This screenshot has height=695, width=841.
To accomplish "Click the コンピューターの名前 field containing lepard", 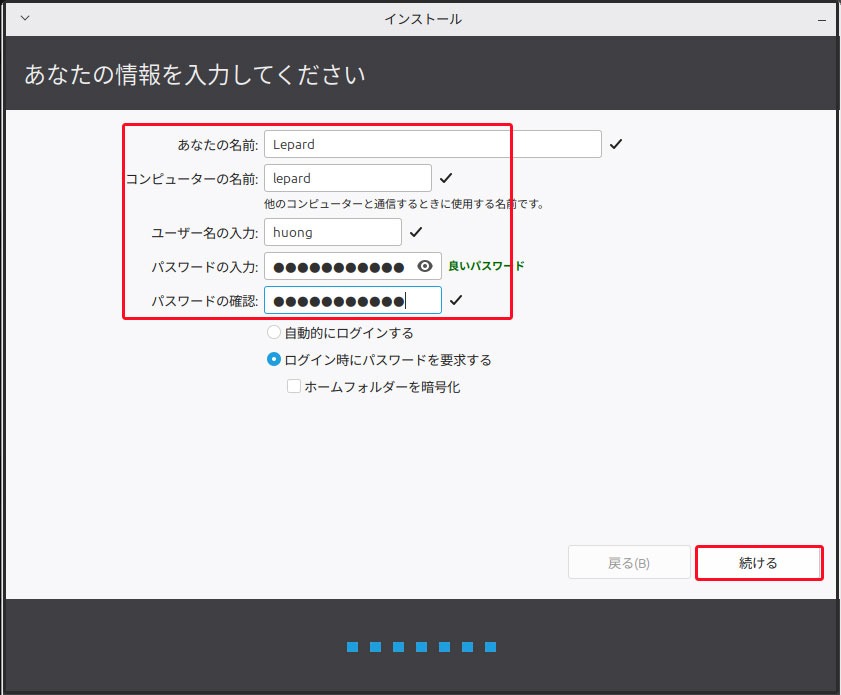I will (x=348, y=178).
